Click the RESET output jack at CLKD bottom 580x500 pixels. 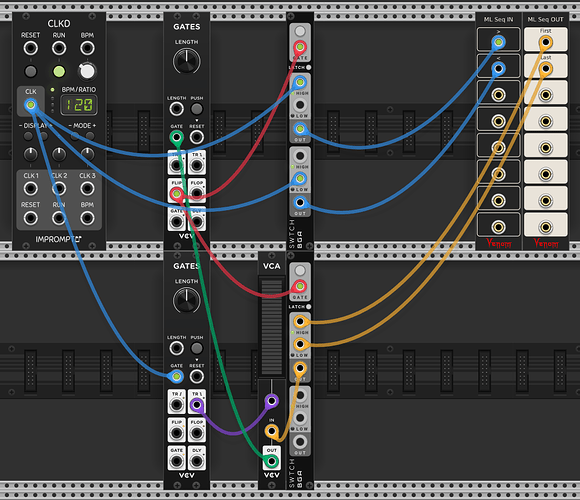point(30,218)
